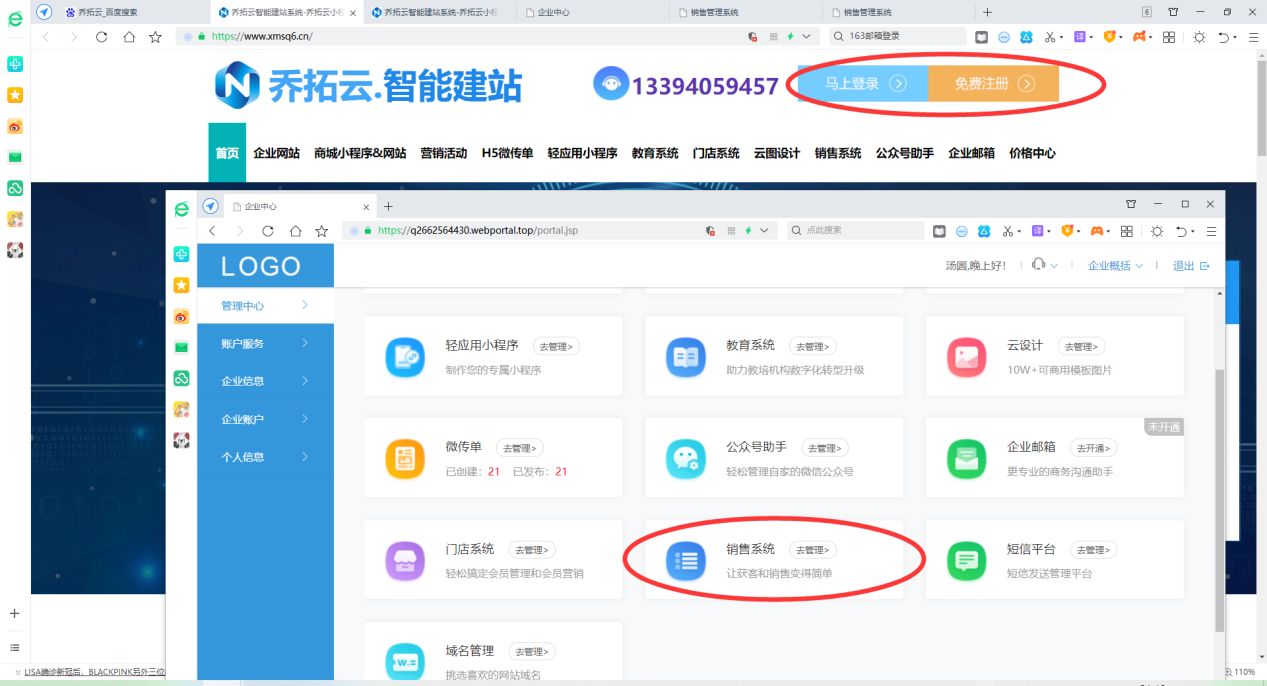The width and height of the screenshot is (1267, 686).
Task: Open the 教育系统 book icon
Action: click(686, 357)
